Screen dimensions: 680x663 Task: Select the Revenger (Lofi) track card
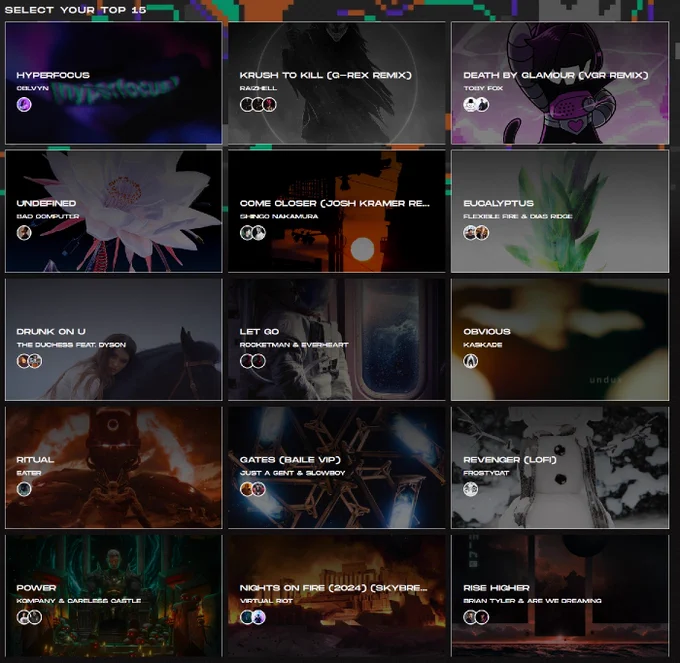click(560, 467)
